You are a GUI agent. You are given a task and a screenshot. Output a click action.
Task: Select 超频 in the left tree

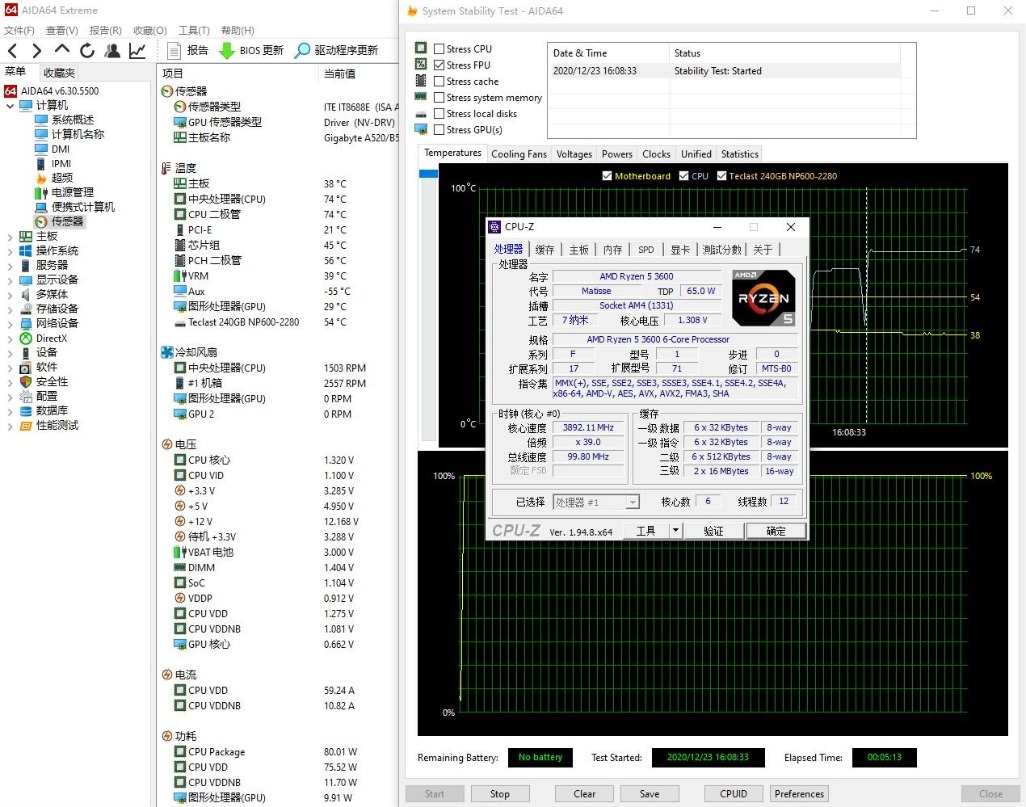62,178
